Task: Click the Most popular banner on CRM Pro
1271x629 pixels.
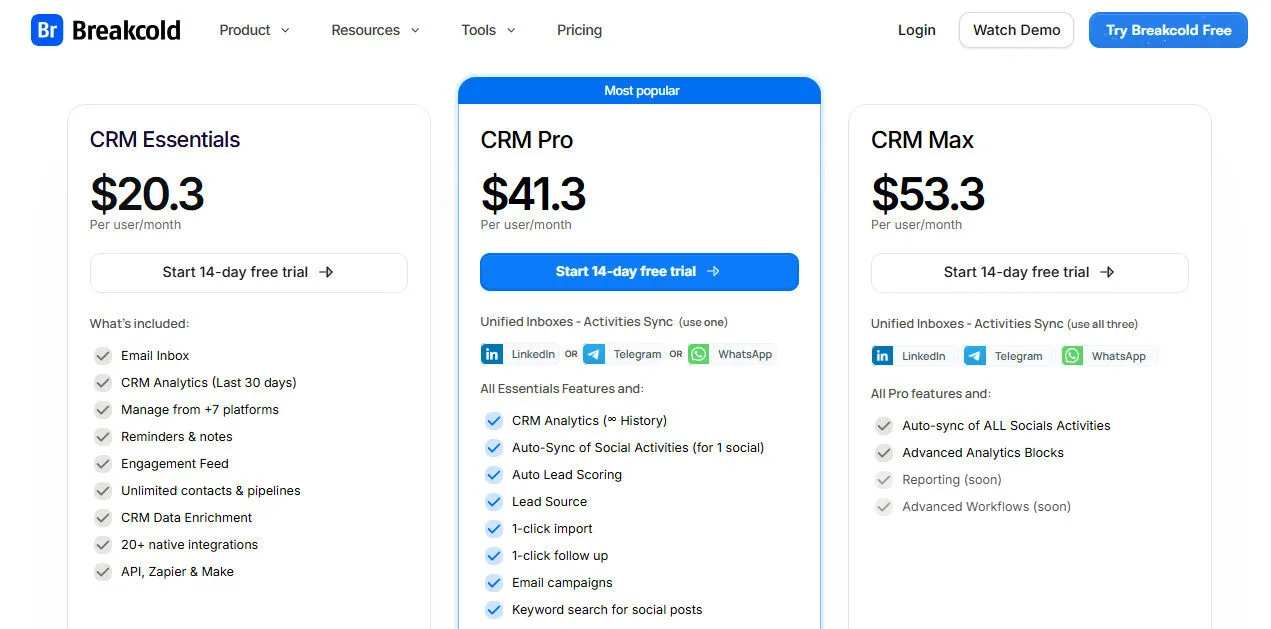Action: pyautogui.click(x=641, y=90)
